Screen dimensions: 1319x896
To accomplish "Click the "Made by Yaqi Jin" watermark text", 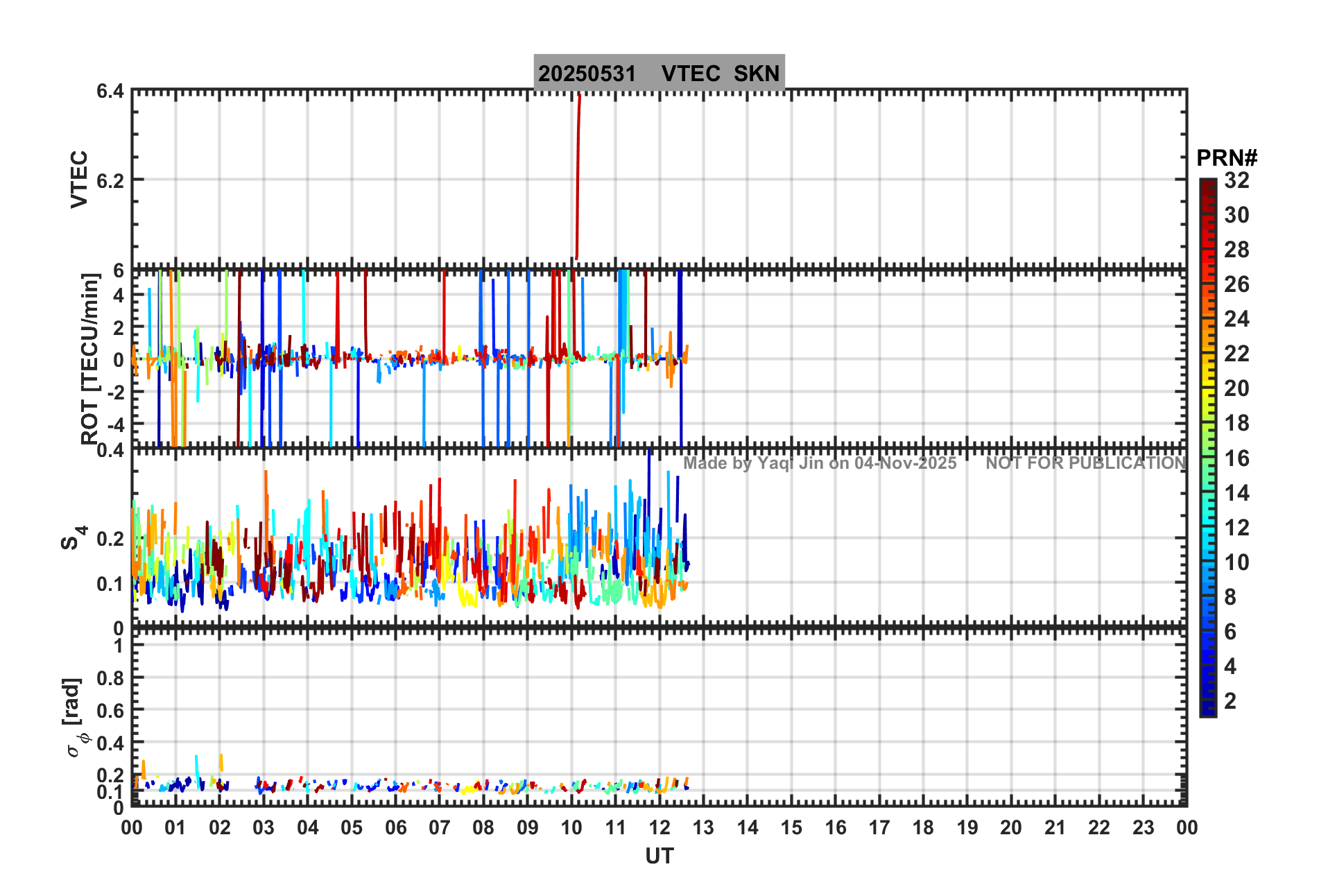I will pyautogui.click(x=820, y=463).
